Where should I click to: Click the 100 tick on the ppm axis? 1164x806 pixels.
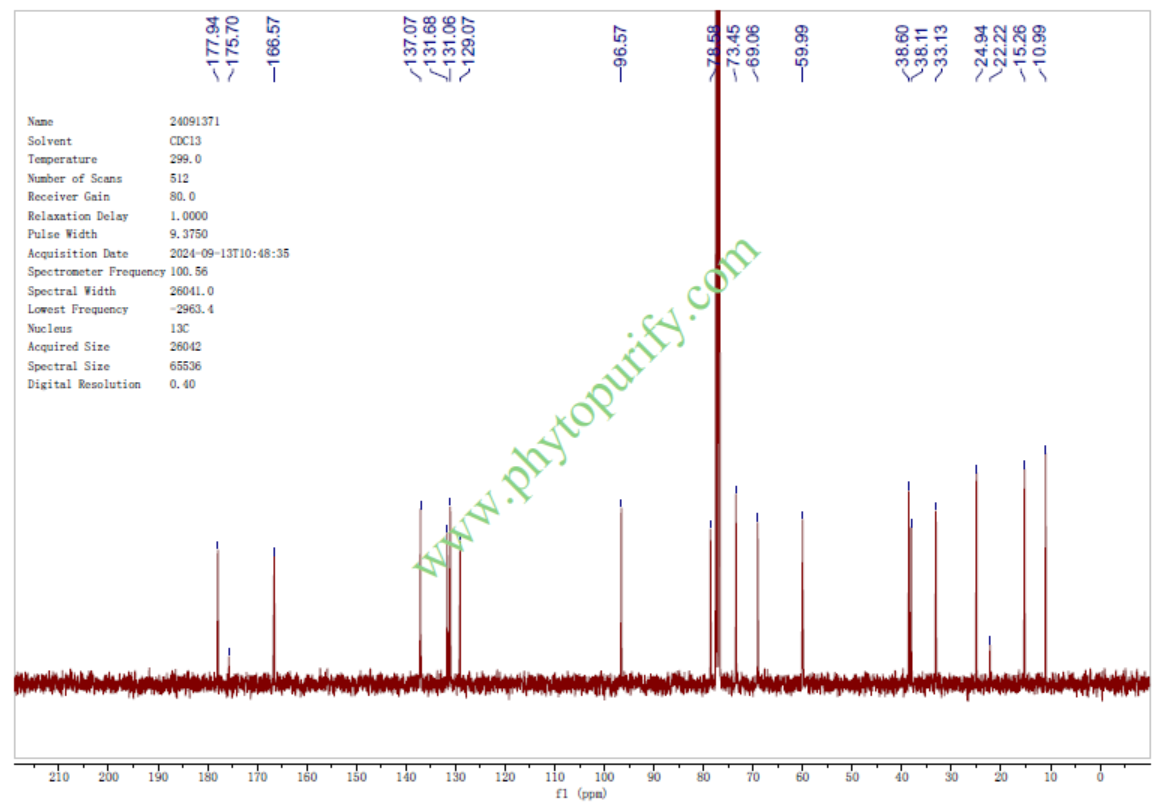pyautogui.click(x=604, y=777)
